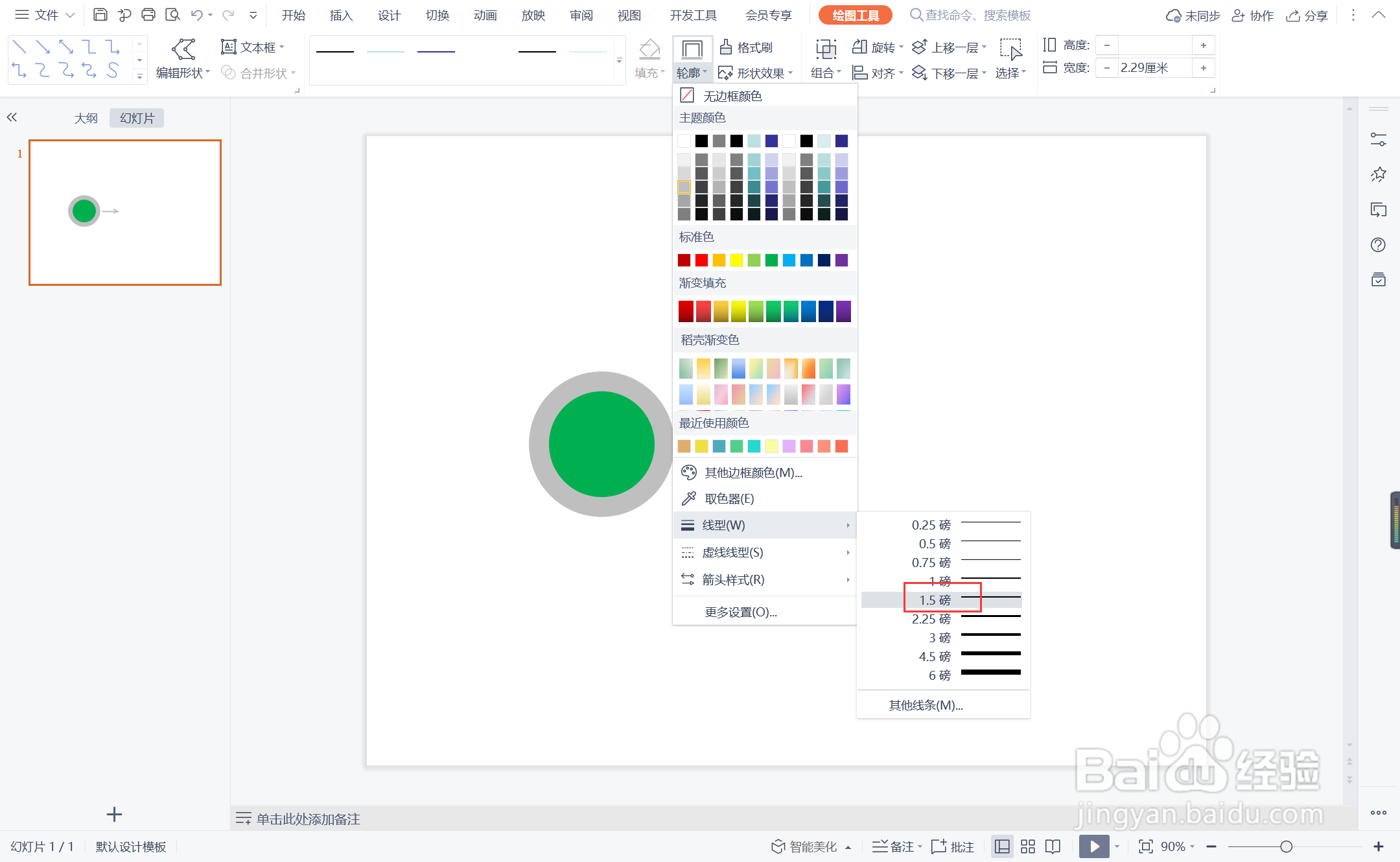This screenshot has width=1400, height=862.
Task: Select slide 1 thumbnail
Action: click(x=125, y=213)
